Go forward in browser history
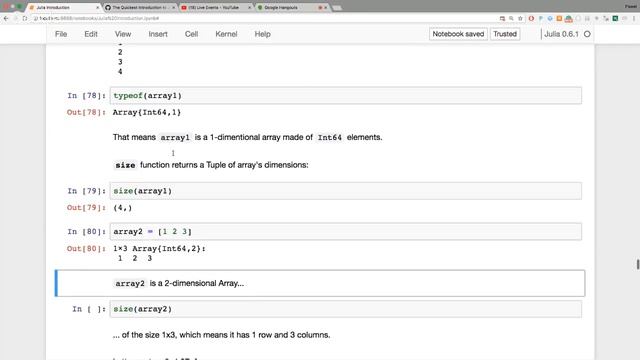The height and width of the screenshot is (360, 640). pyautogui.click(x=16, y=18)
